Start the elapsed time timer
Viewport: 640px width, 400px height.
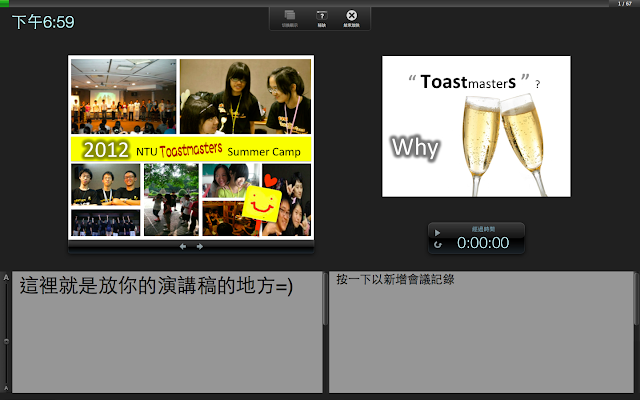(438, 233)
